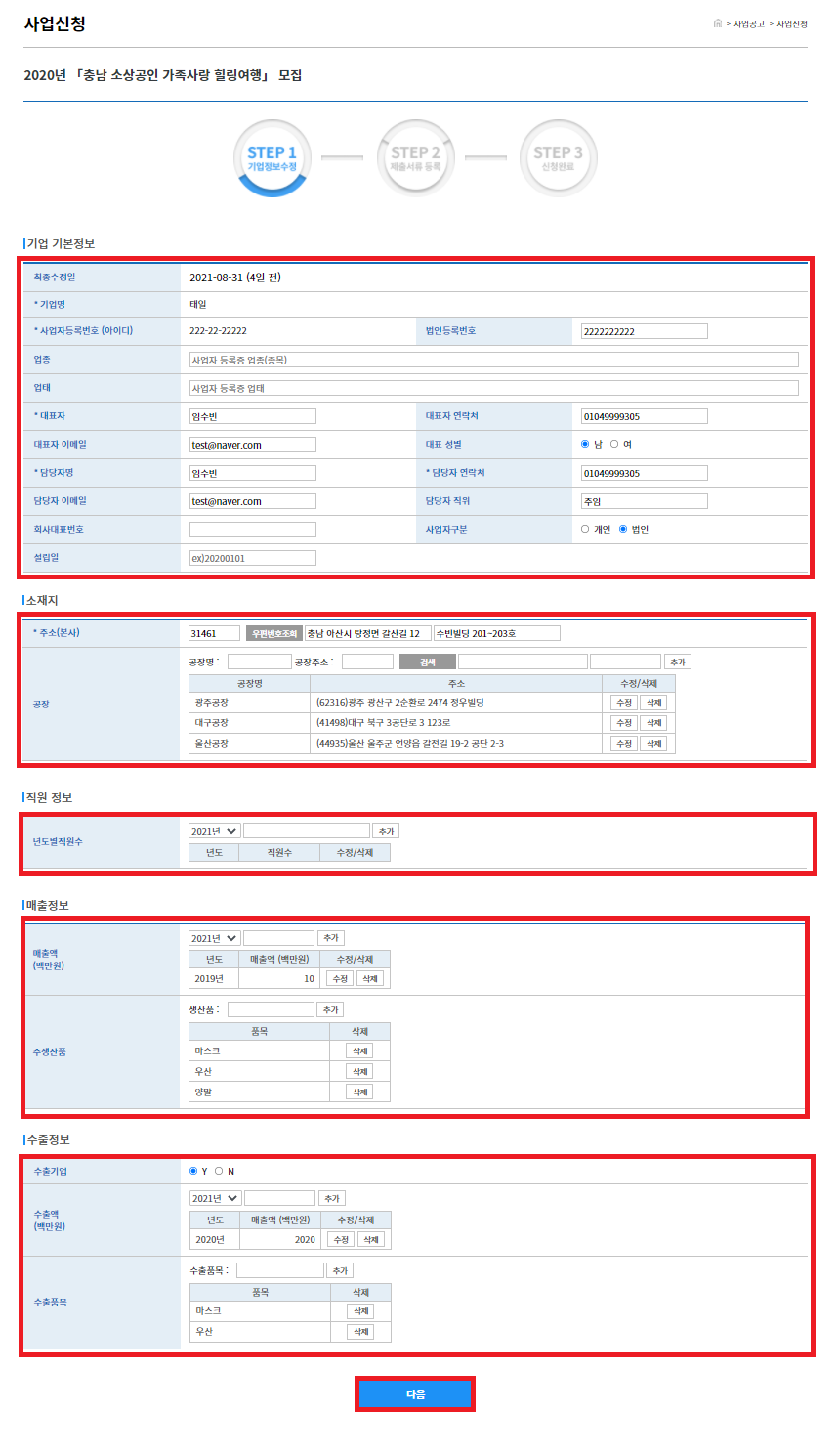Viewport: 838px width, 1456px height.
Task: Click the 담당자 이메일 field
Action: 253,501
